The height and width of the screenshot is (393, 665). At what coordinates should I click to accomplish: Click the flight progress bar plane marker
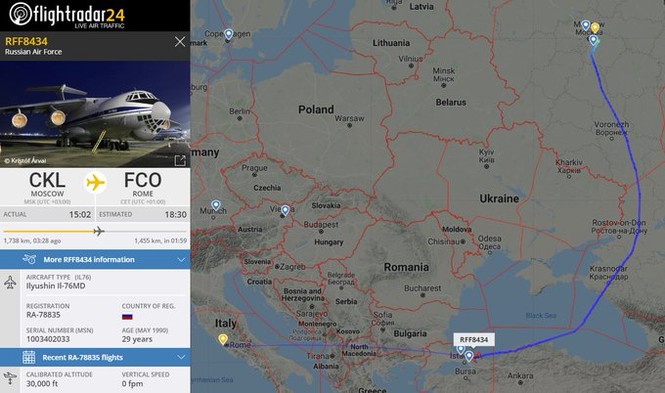99,231
